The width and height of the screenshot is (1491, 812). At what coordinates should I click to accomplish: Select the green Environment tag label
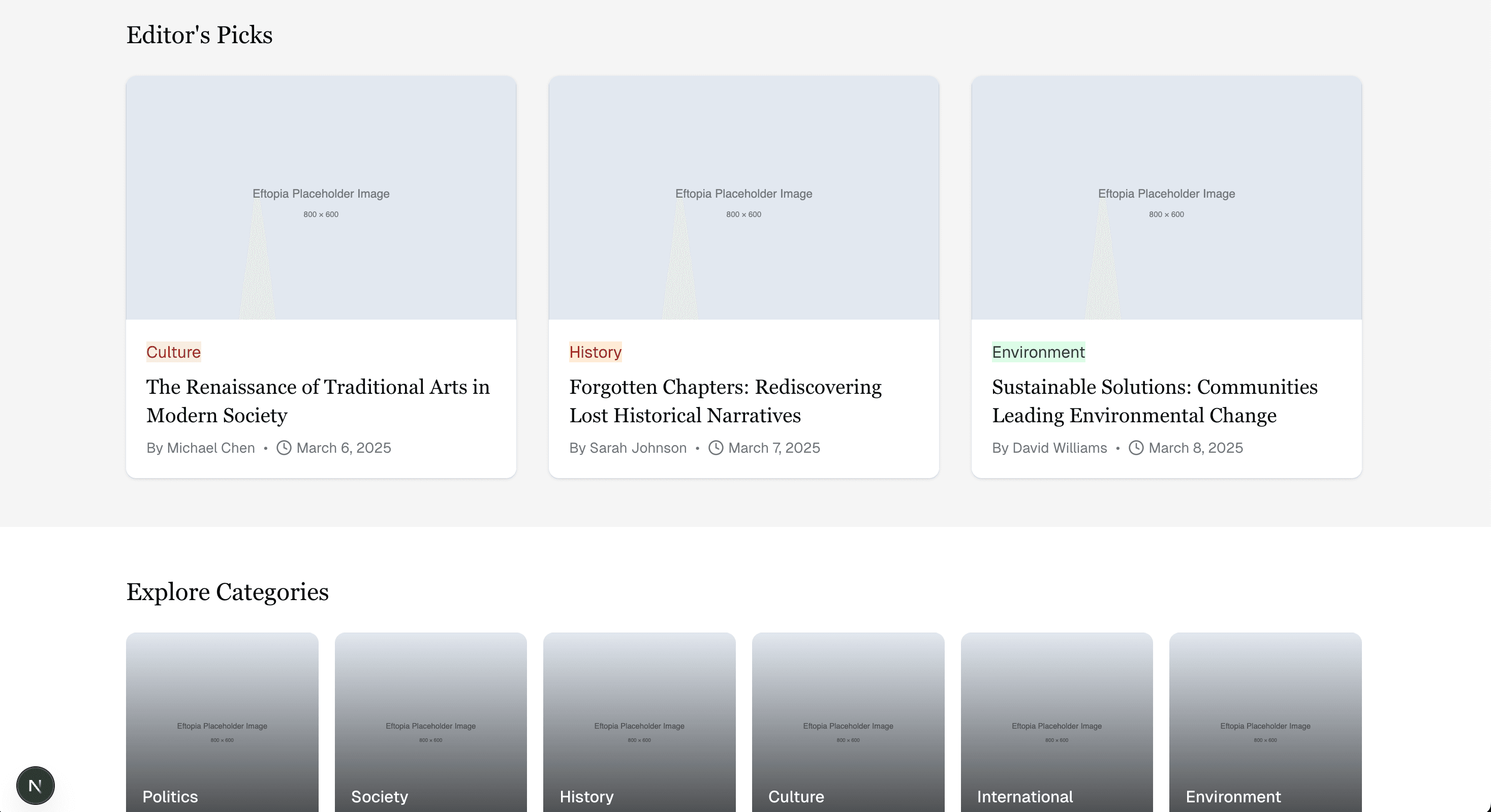point(1038,352)
